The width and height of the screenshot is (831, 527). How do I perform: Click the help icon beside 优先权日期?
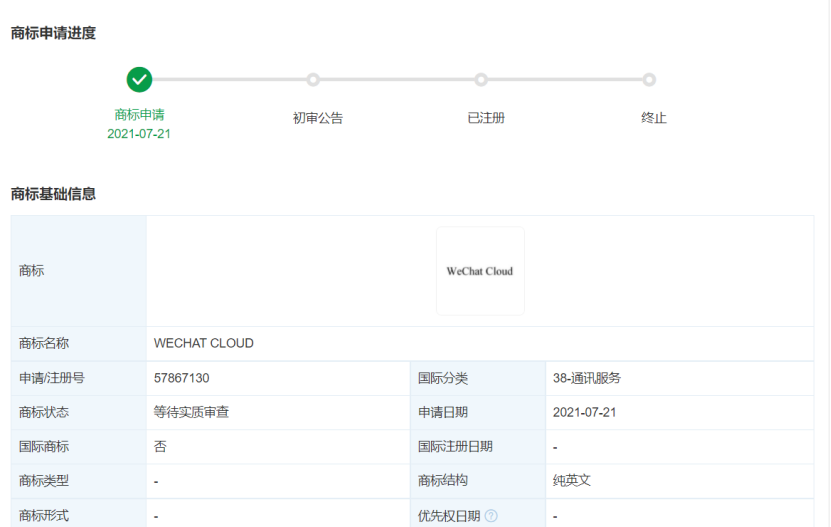pyautogui.click(x=491, y=515)
